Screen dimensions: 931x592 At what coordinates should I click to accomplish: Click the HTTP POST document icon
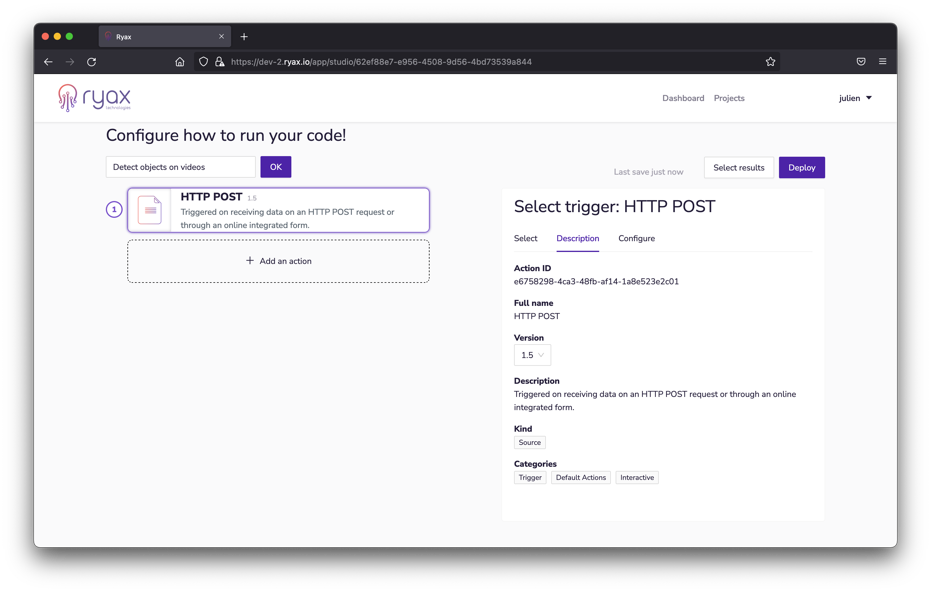click(150, 210)
